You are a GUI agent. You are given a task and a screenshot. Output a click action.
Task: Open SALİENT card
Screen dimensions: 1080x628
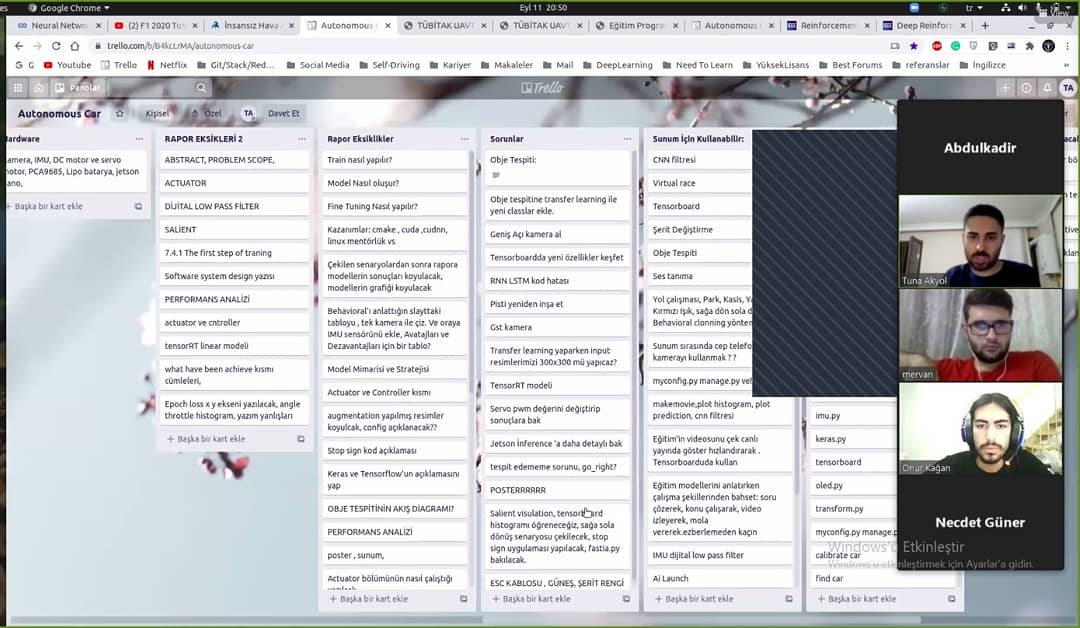[x=234, y=230]
